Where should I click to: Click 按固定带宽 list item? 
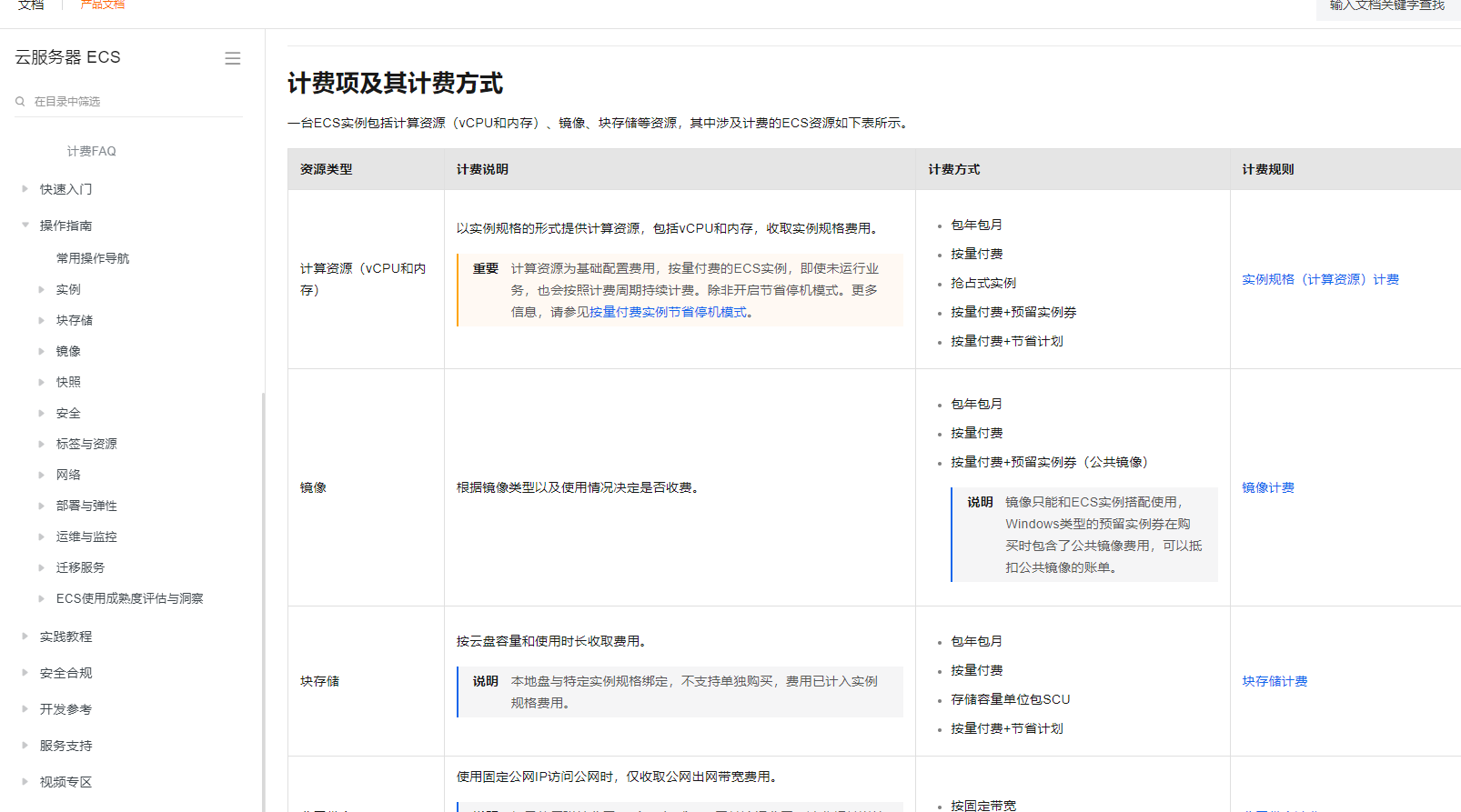pyautogui.click(x=983, y=806)
